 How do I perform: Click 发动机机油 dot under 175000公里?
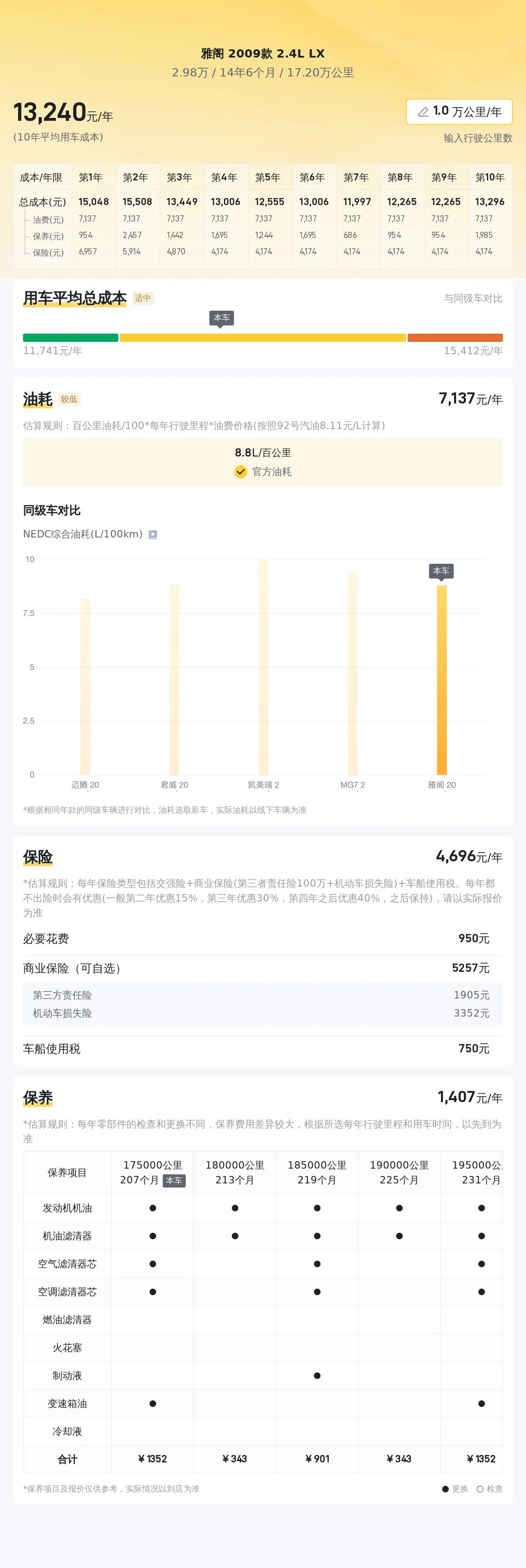tap(153, 1208)
